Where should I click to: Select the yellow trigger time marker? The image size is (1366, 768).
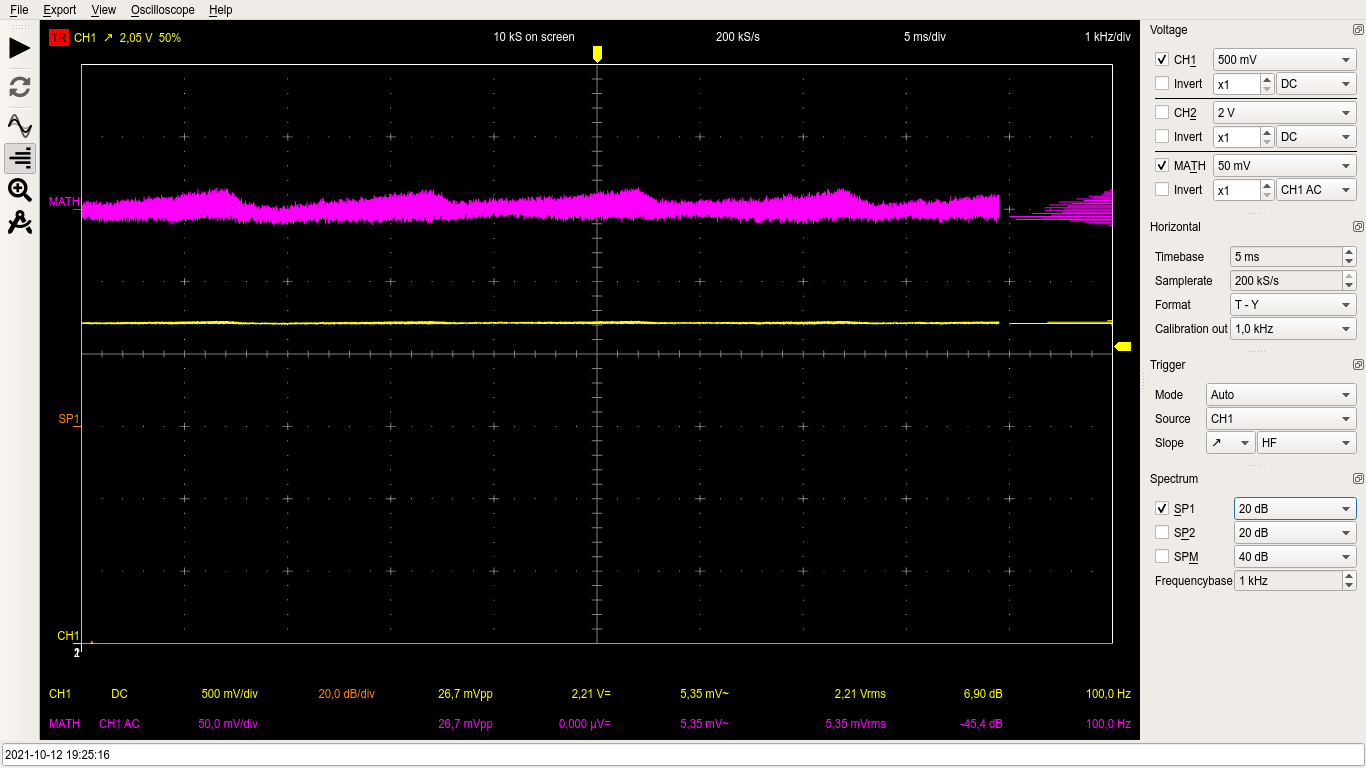point(597,53)
